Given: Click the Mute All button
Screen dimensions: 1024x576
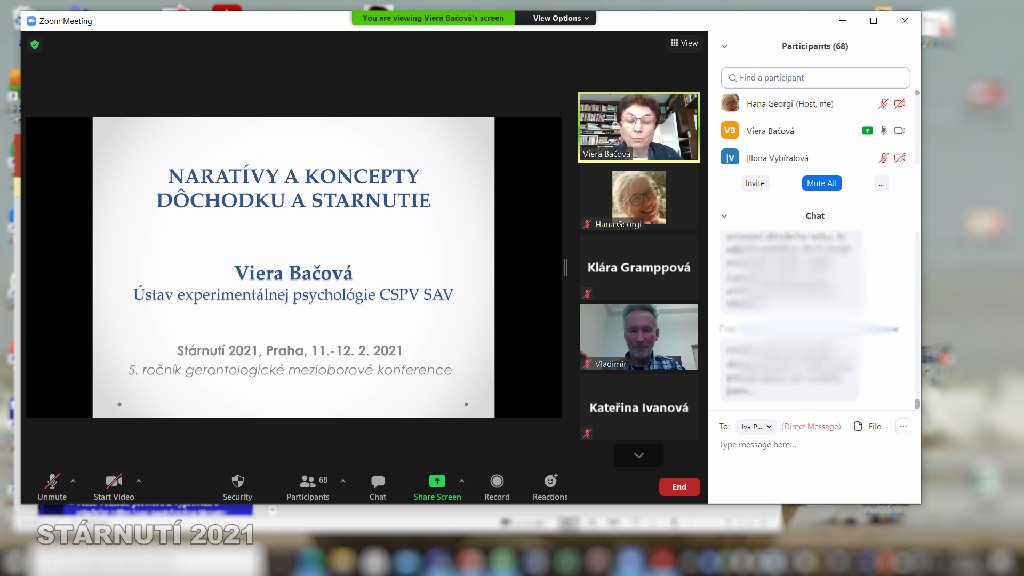Looking at the screenshot, I should coord(821,183).
